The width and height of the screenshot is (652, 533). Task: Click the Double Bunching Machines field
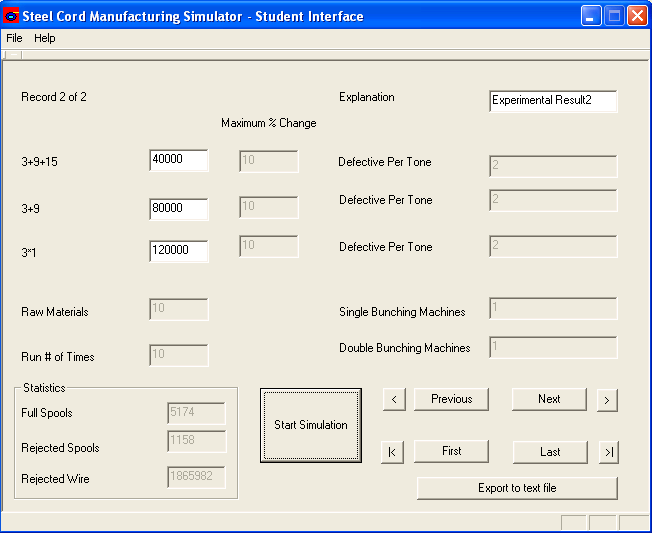(x=553, y=347)
